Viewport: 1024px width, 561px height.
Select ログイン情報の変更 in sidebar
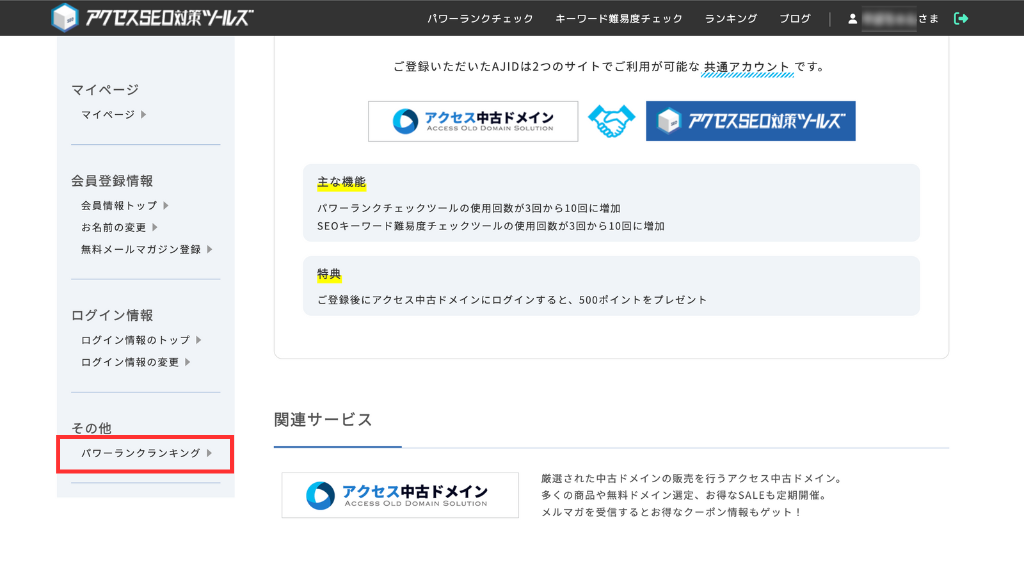click(130, 362)
